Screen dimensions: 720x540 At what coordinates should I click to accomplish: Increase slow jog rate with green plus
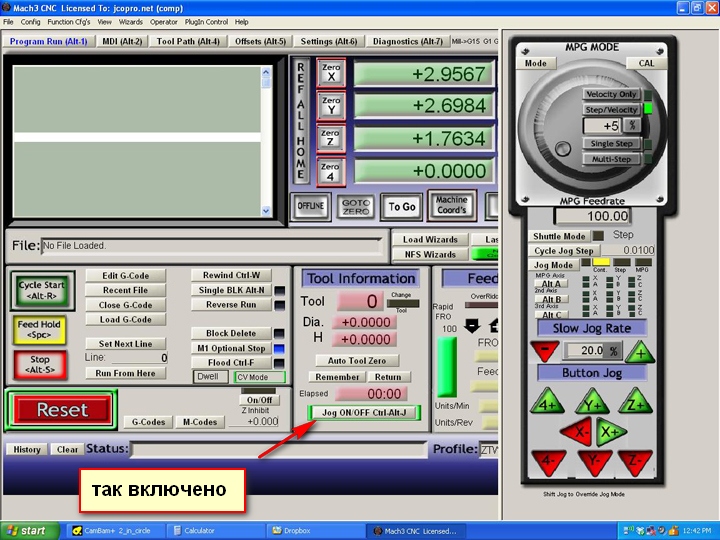click(x=640, y=352)
